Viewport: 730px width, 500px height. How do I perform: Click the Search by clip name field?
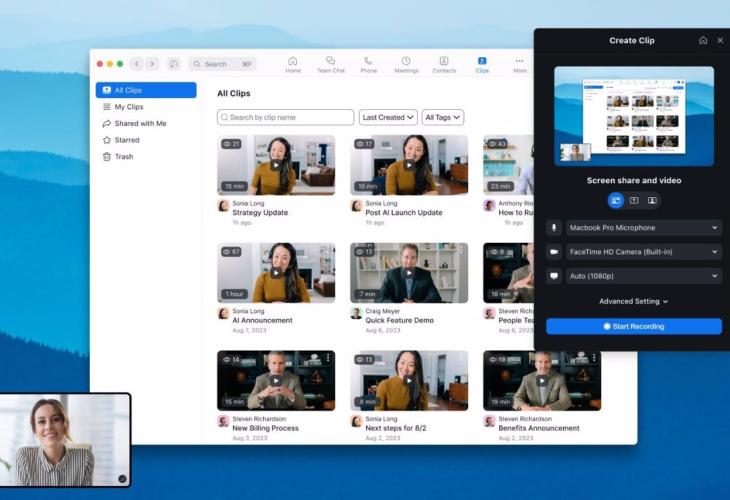tap(286, 117)
